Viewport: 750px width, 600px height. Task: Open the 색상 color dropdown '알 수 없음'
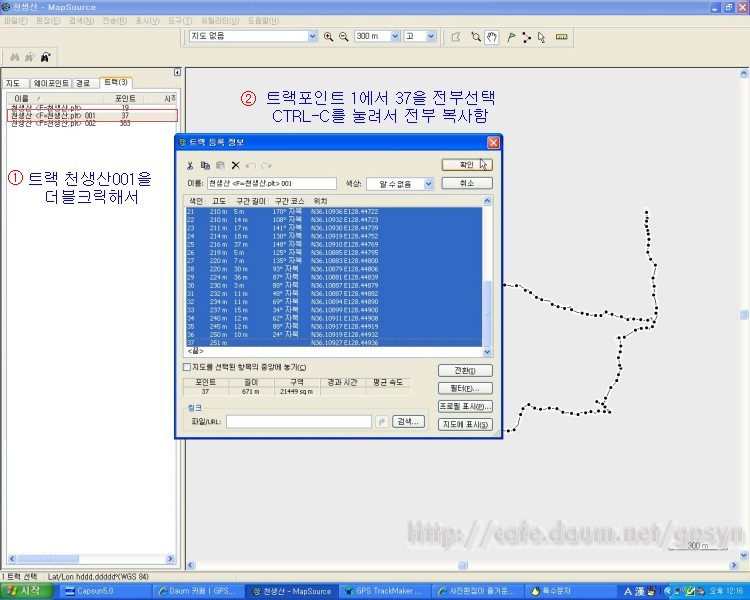[429, 184]
